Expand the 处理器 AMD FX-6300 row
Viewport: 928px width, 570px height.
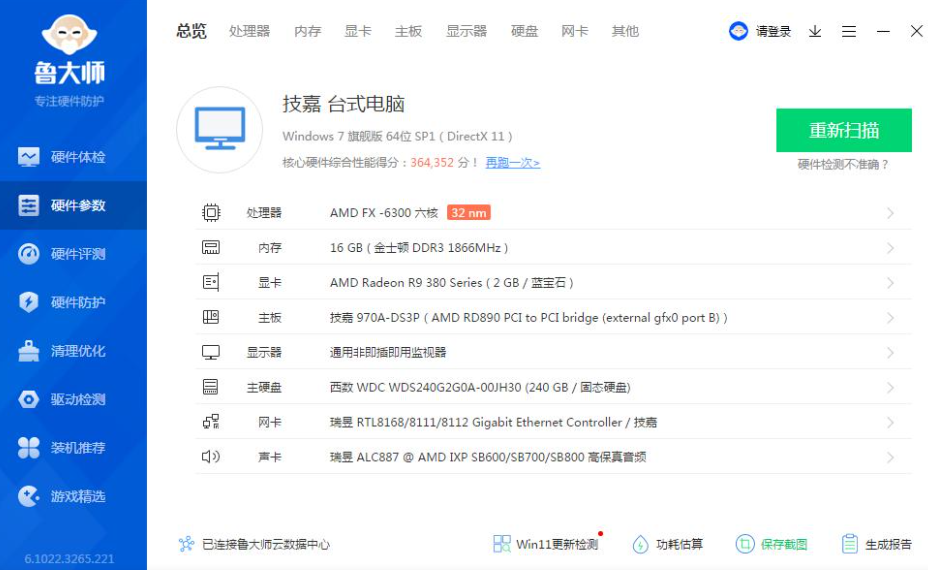890,213
